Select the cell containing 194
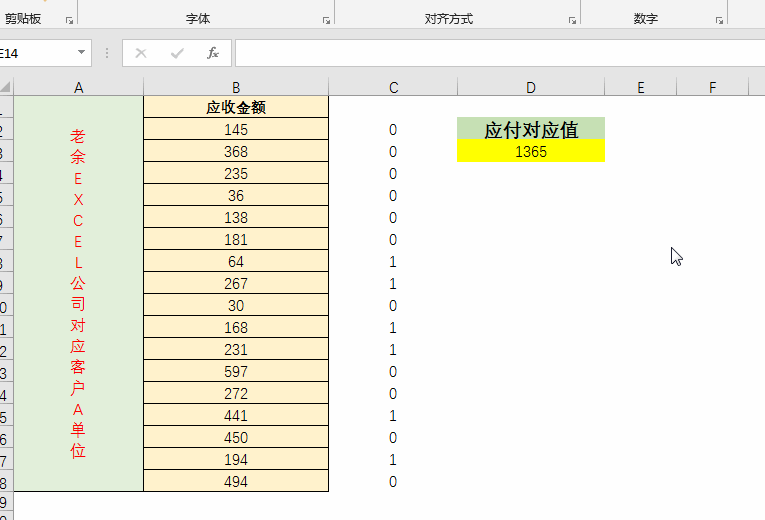 click(x=236, y=459)
